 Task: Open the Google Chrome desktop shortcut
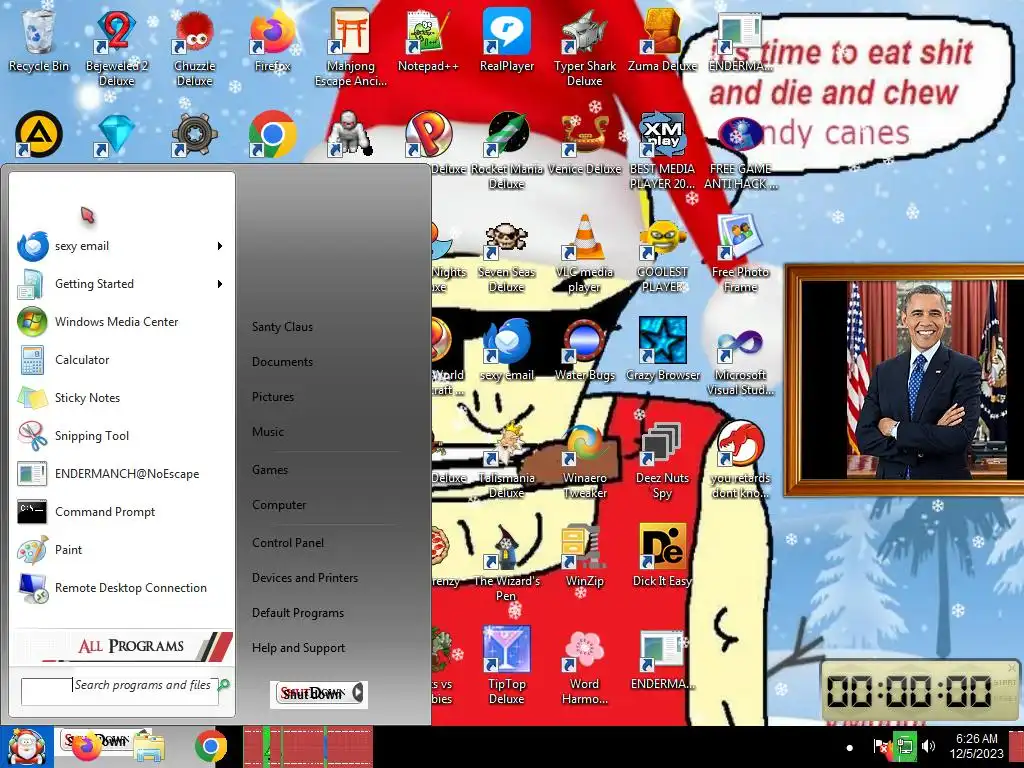tap(272, 134)
